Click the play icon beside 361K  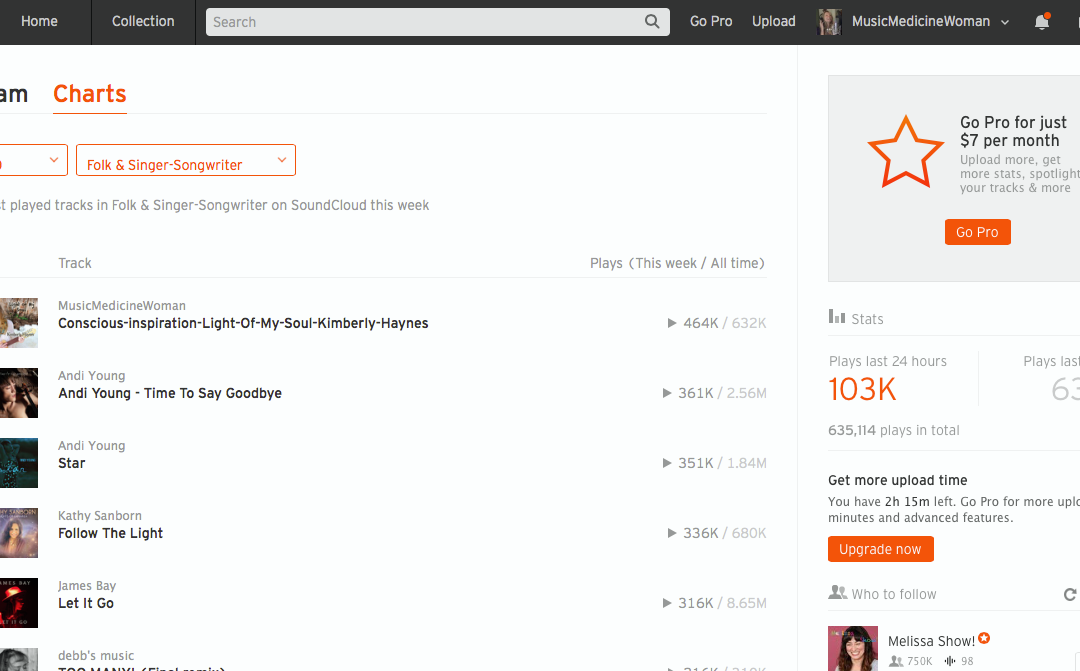tap(667, 393)
